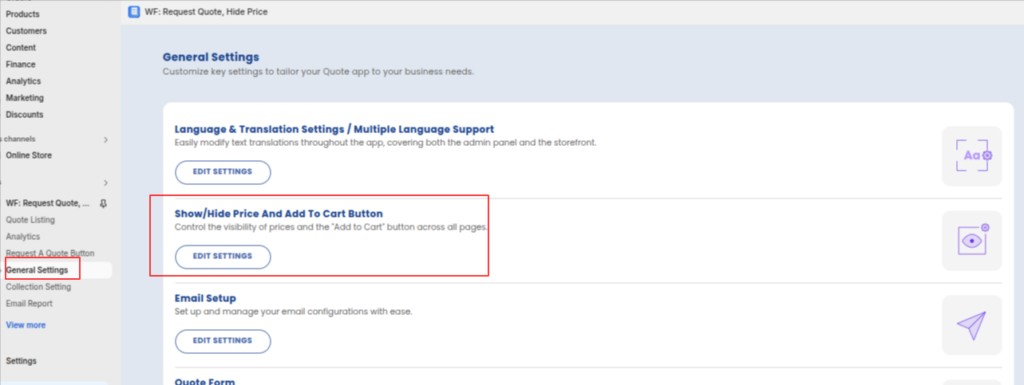Open Request A Quote Button page
The width and height of the screenshot is (1024, 385).
(50, 253)
